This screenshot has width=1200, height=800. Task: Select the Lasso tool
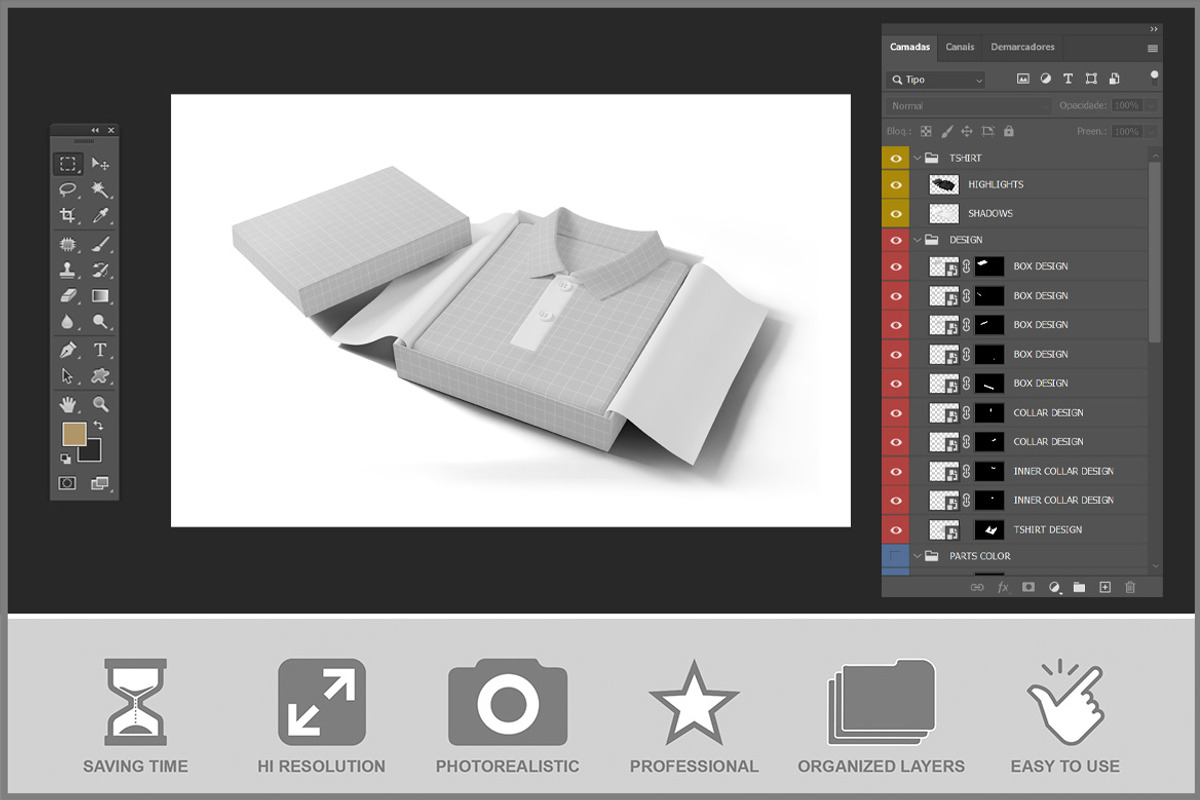point(68,189)
